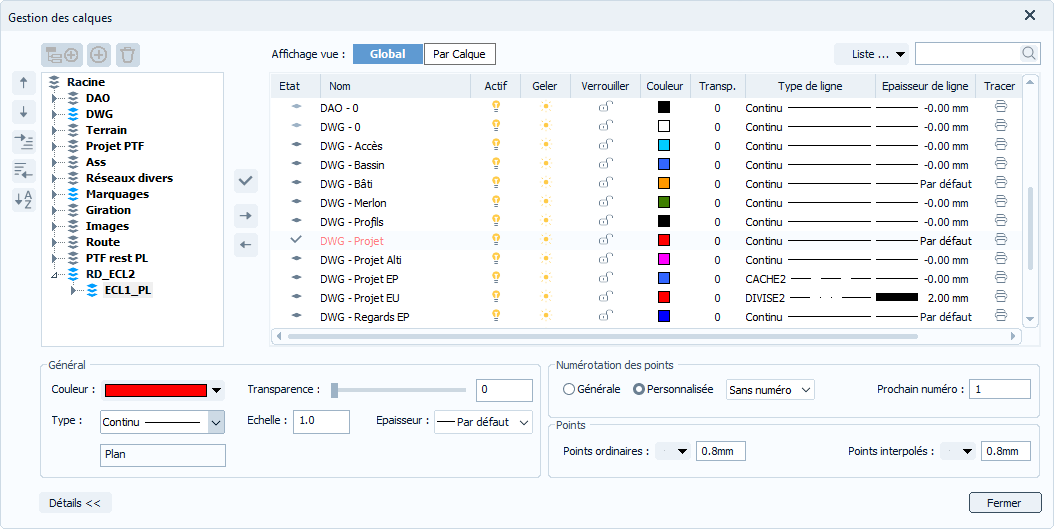
Task: Select the Personnalisée radio button
Action: [639, 389]
